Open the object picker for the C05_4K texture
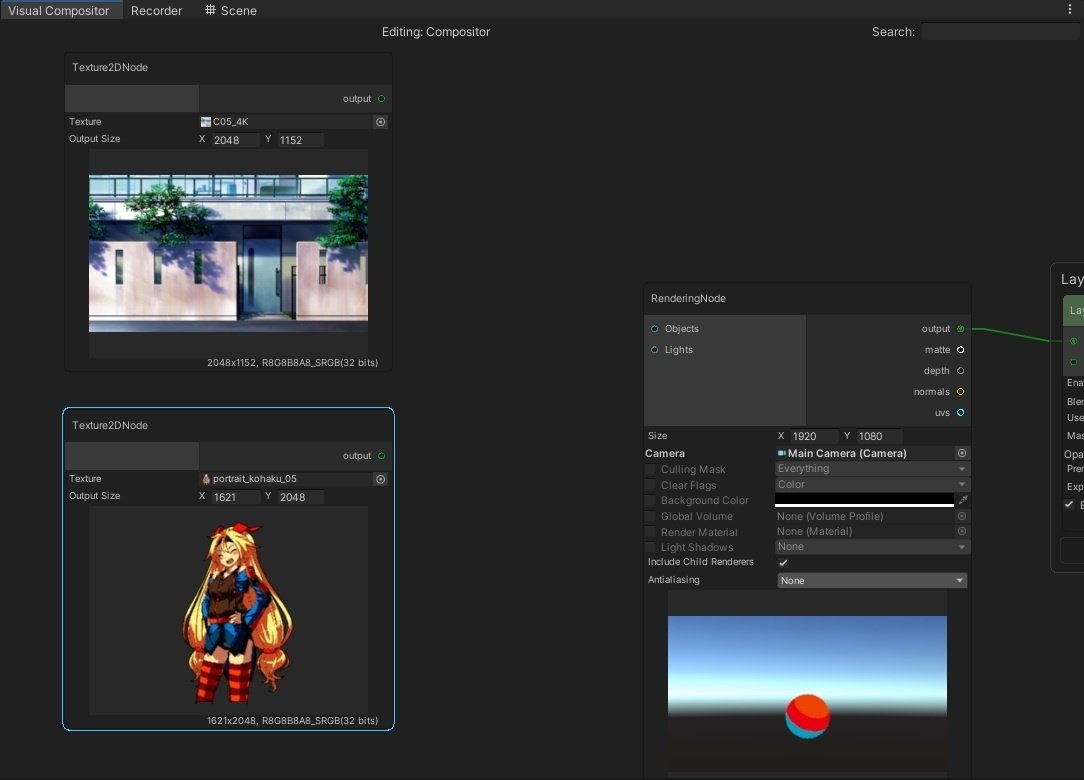Screen dimensions: 1084x780 (x=380, y=122)
